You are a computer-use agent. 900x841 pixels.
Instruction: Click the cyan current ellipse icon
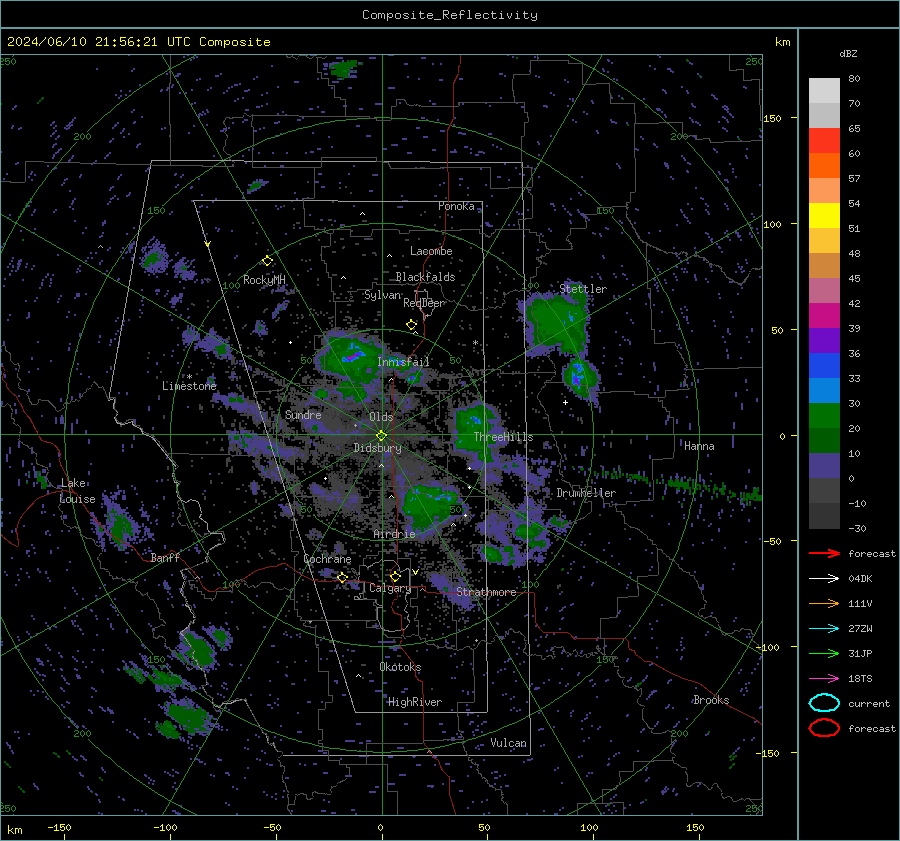pyautogui.click(x=824, y=703)
